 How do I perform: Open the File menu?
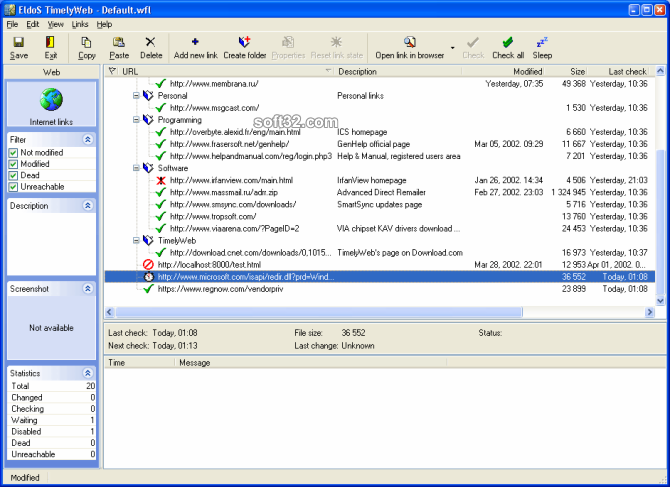pos(12,24)
